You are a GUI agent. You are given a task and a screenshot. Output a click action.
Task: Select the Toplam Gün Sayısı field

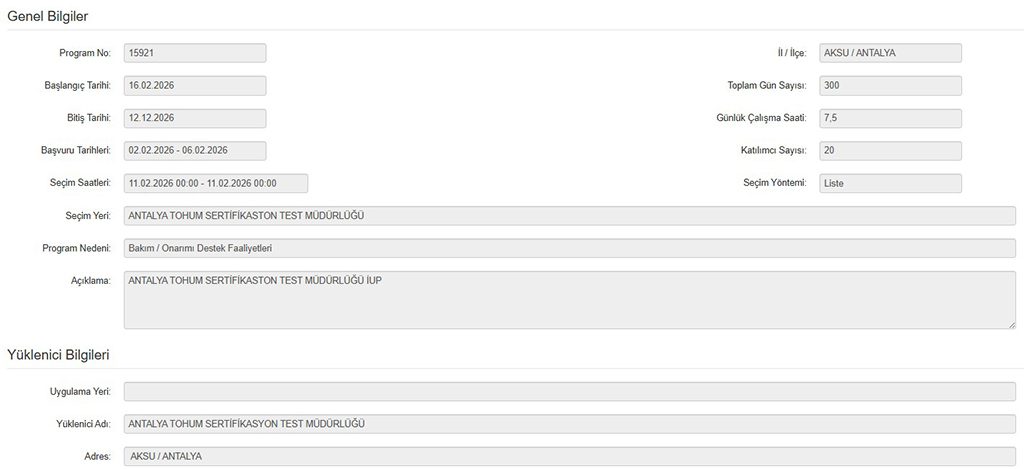890,86
